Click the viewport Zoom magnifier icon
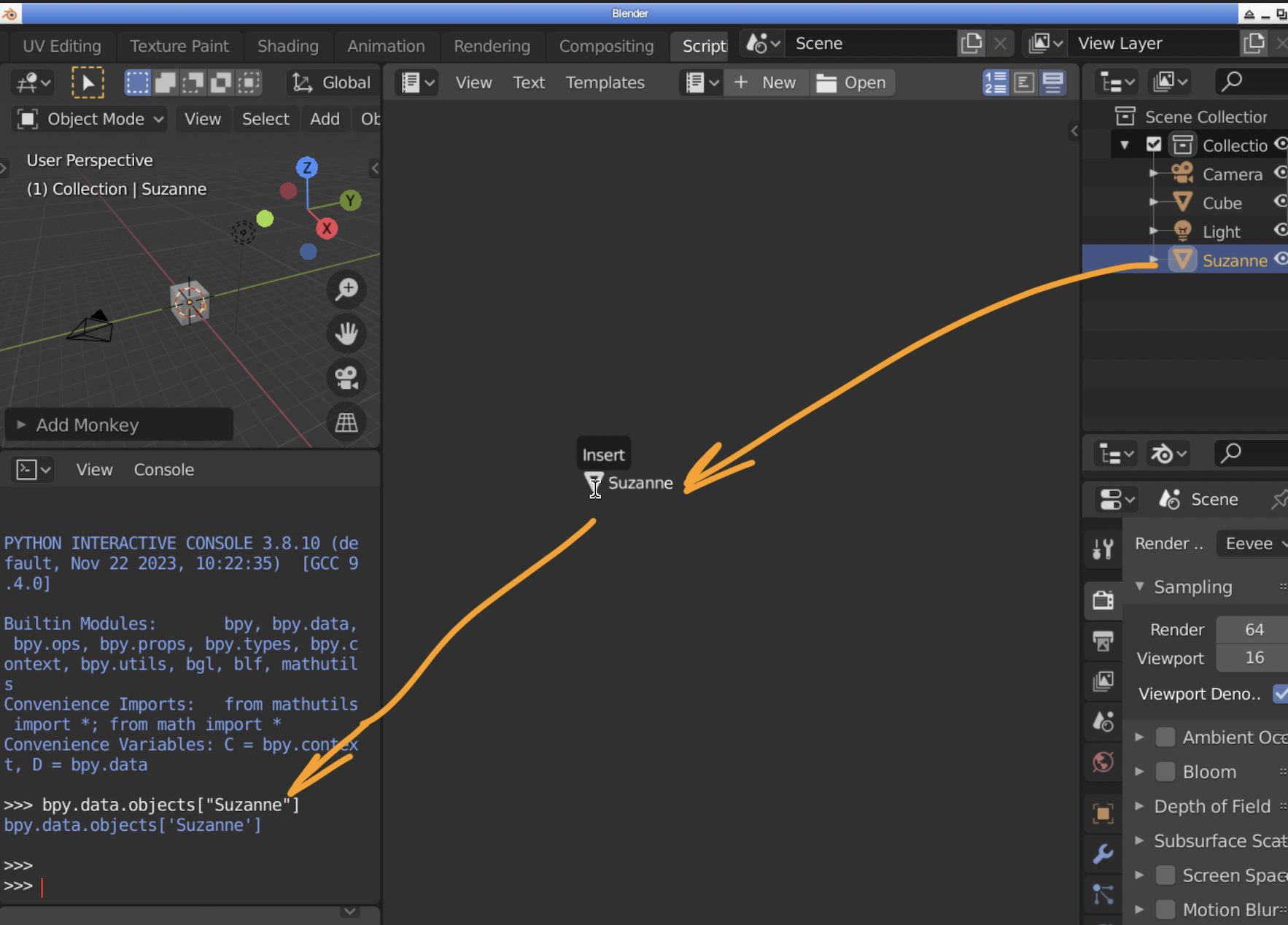This screenshot has width=1288, height=925. pos(346,289)
